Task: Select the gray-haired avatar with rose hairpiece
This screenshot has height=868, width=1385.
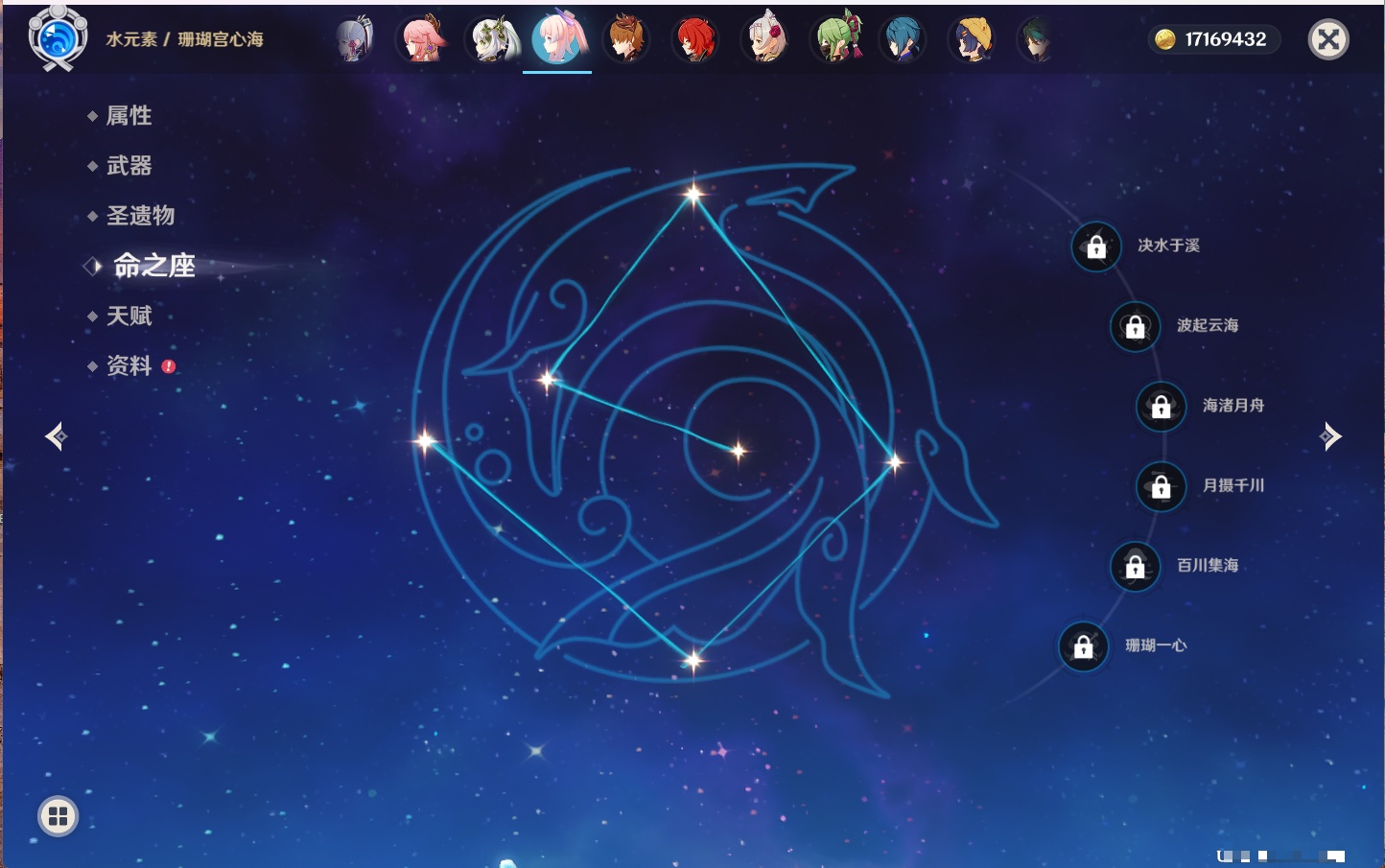Action: coord(765,39)
